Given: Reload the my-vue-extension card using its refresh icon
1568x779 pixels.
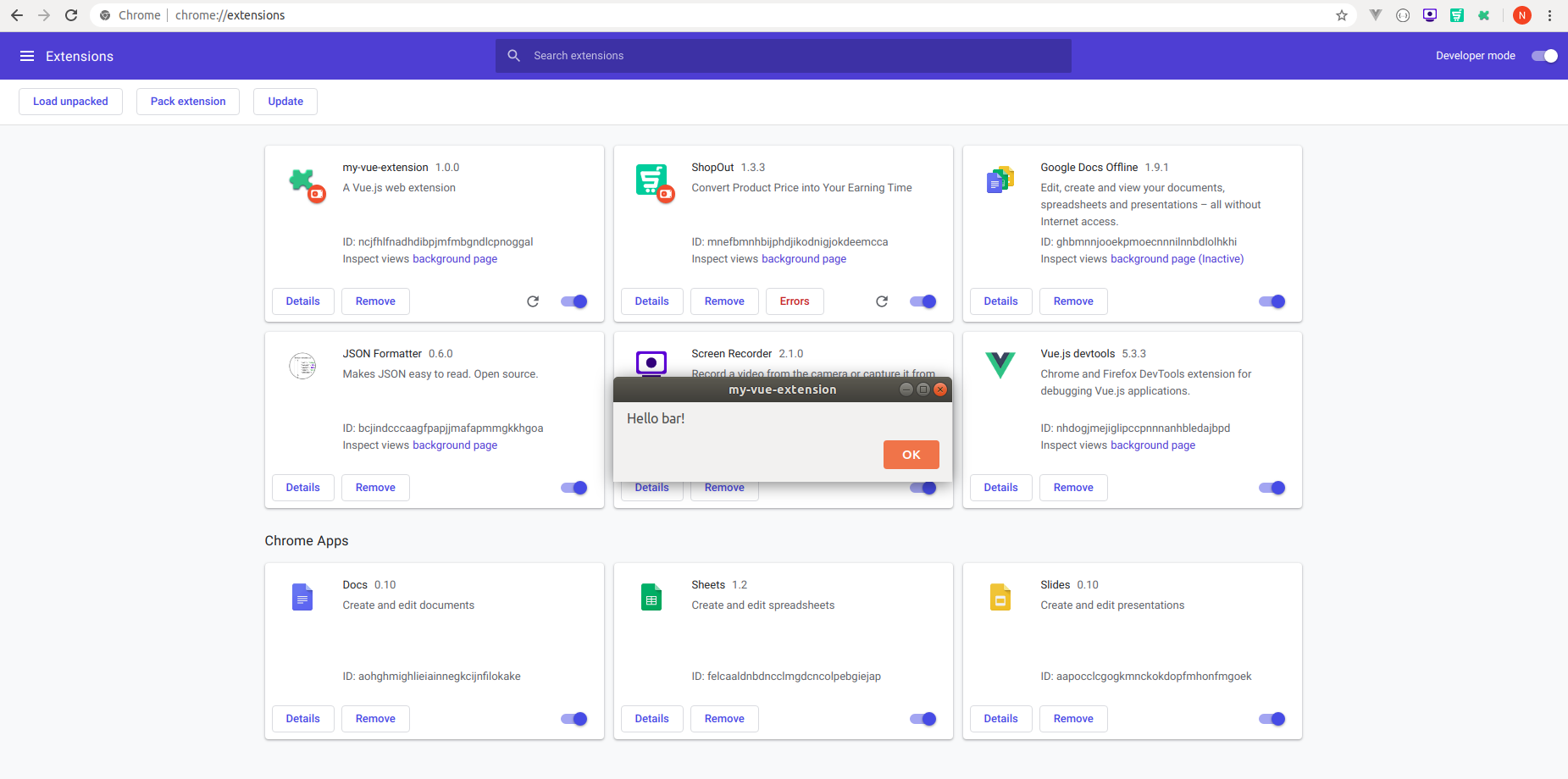Looking at the screenshot, I should tap(533, 301).
